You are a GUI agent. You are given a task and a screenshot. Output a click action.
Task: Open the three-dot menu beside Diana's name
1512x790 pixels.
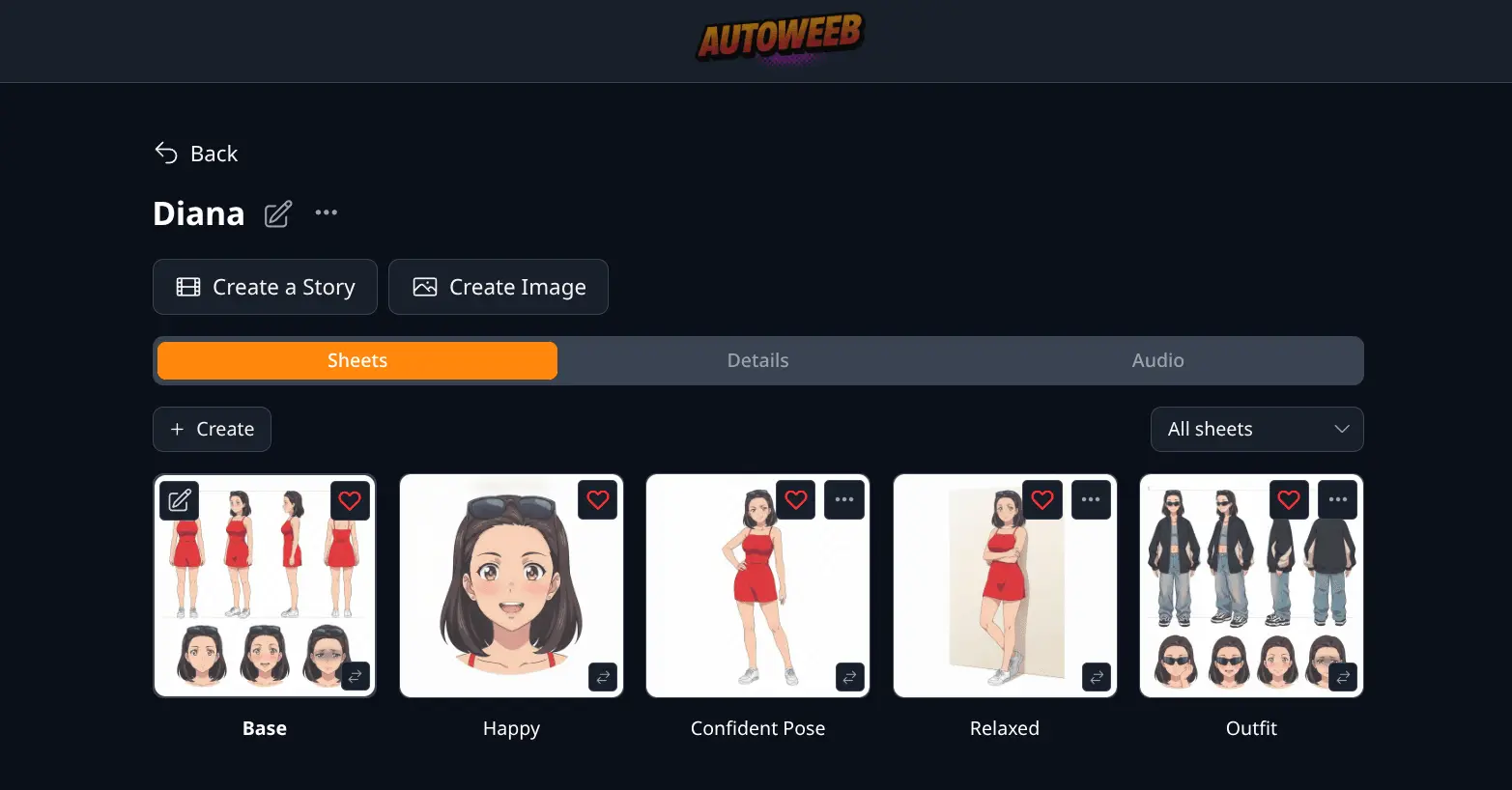[x=327, y=212]
